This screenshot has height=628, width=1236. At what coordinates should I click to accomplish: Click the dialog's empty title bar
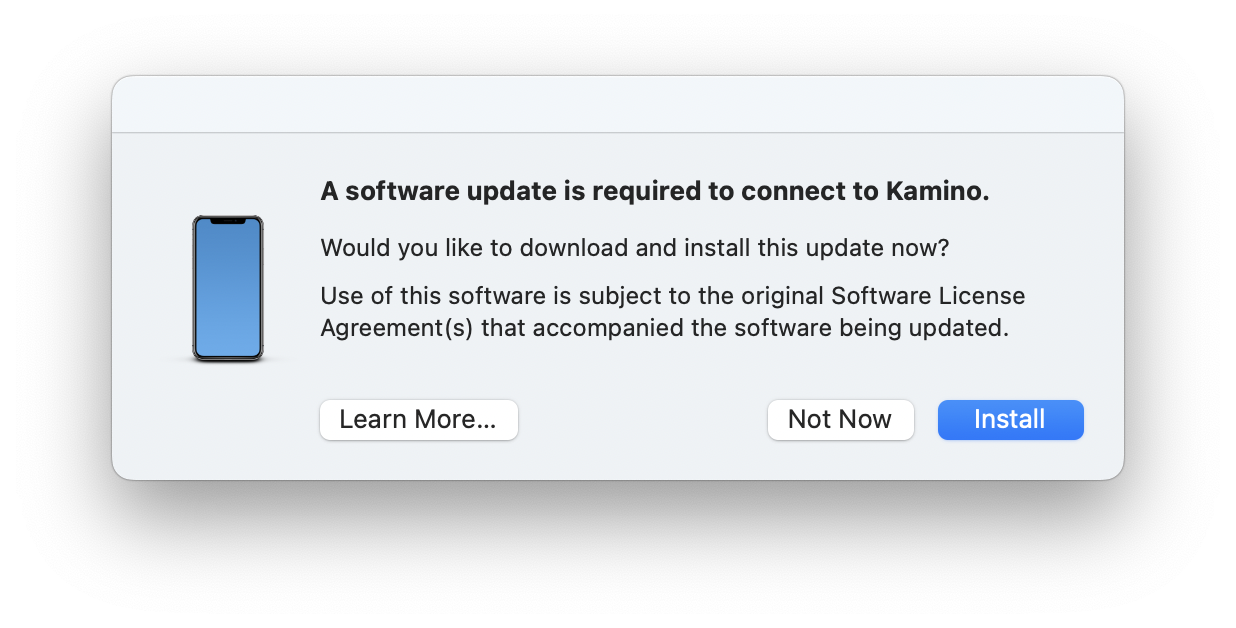click(x=617, y=105)
